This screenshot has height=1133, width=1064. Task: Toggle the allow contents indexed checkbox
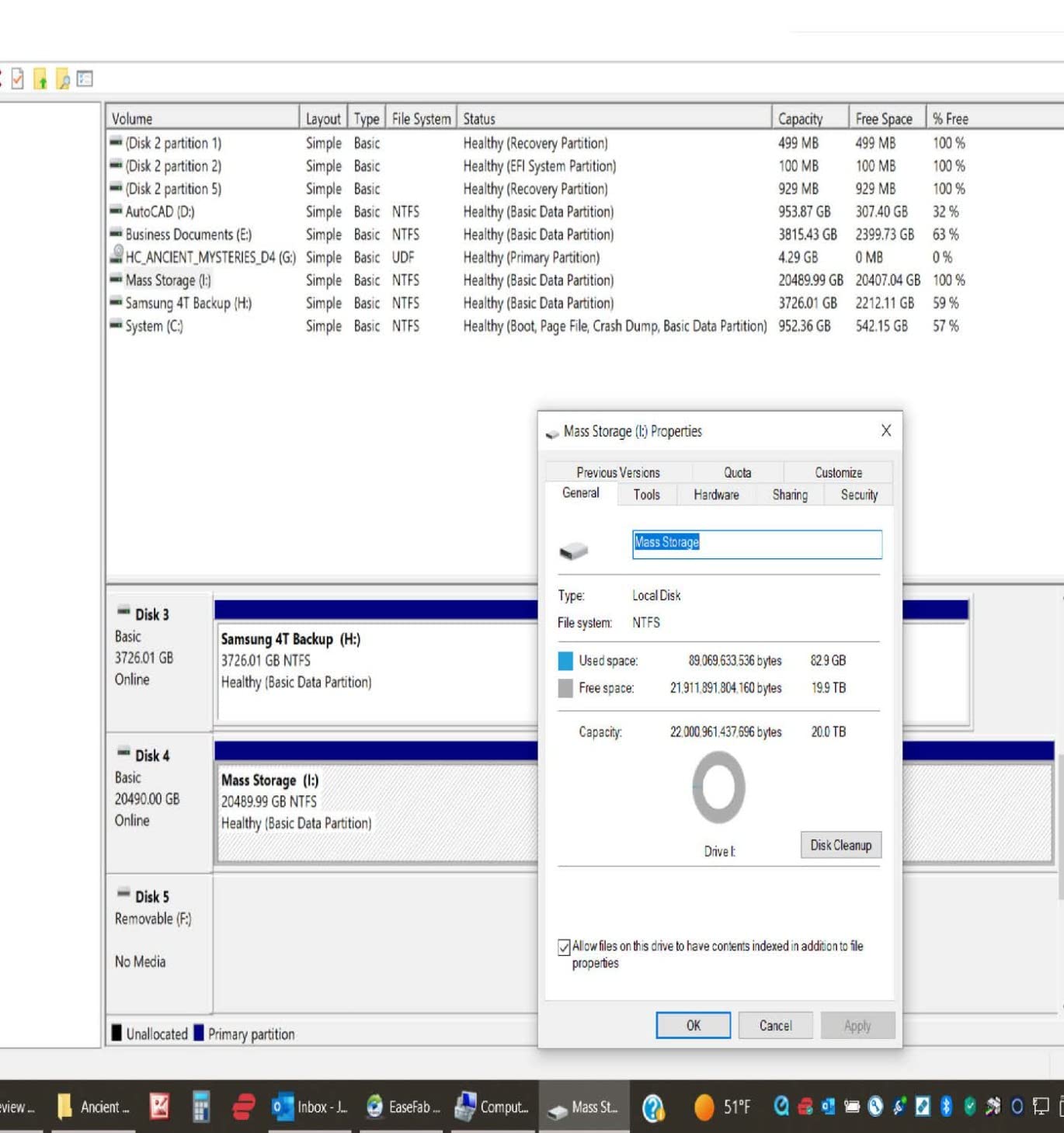pos(564,947)
